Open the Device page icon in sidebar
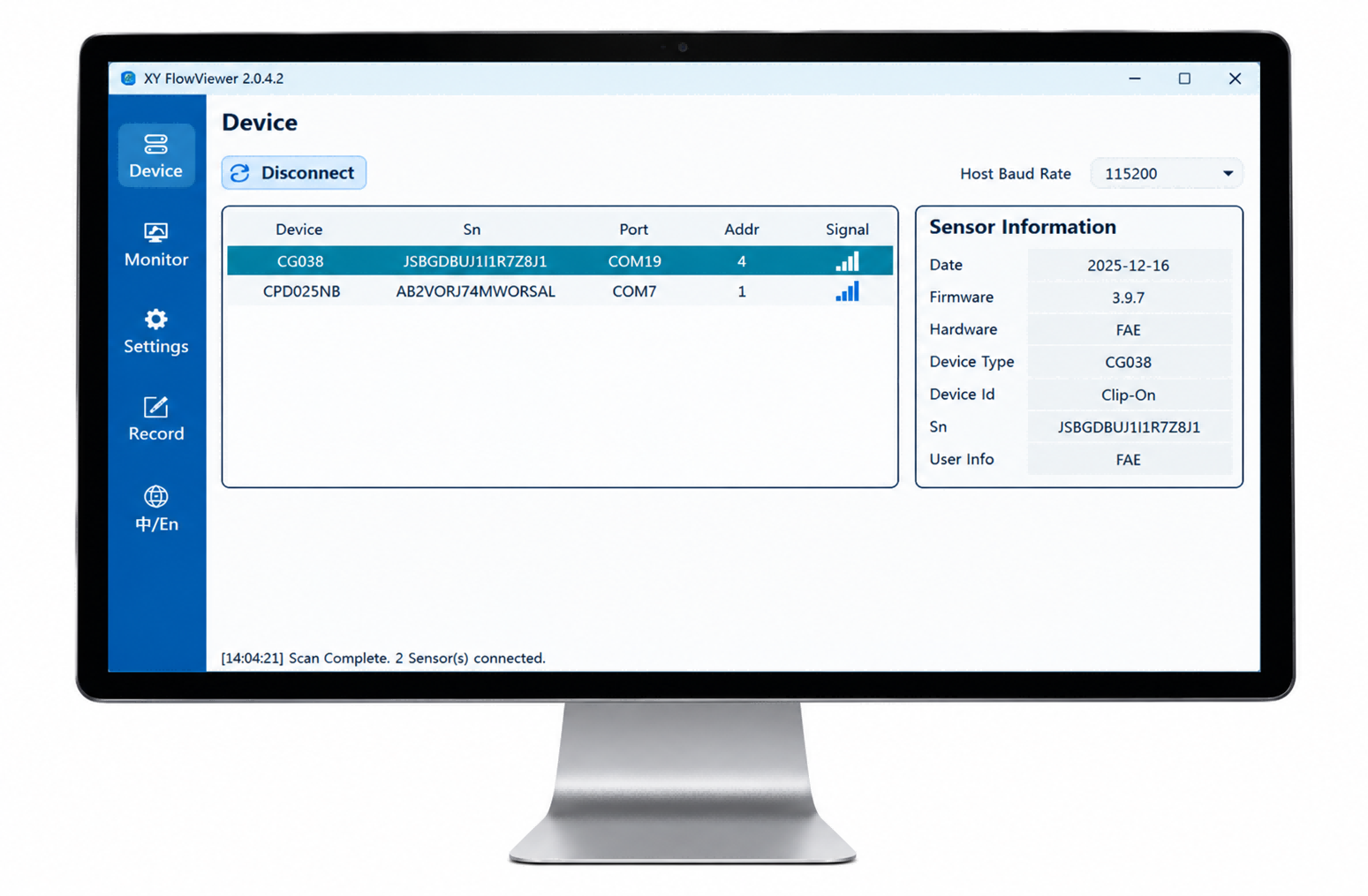The height and width of the screenshot is (896, 1368). pyautogui.click(x=155, y=144)
